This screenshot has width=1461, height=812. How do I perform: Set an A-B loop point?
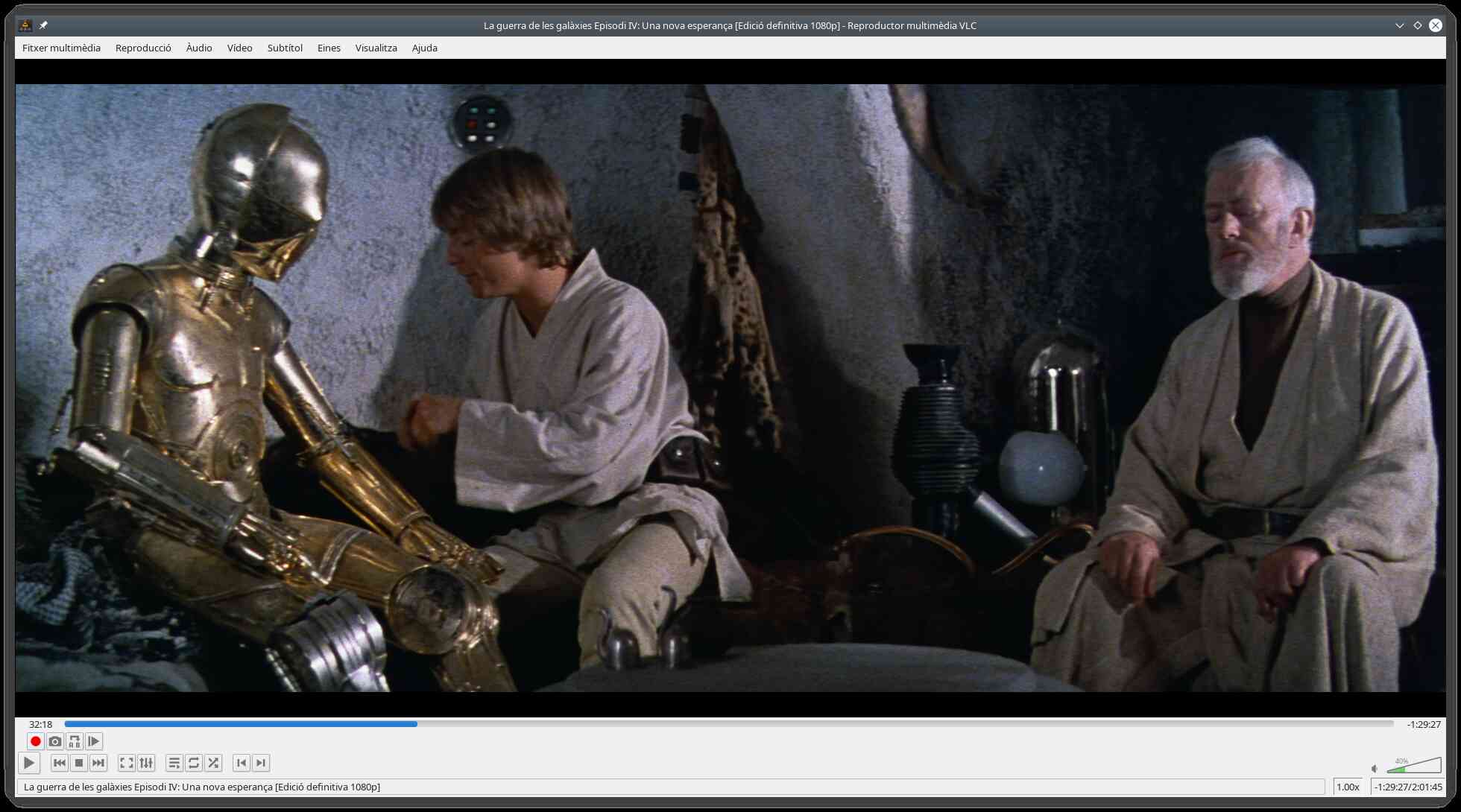point(74,741)
